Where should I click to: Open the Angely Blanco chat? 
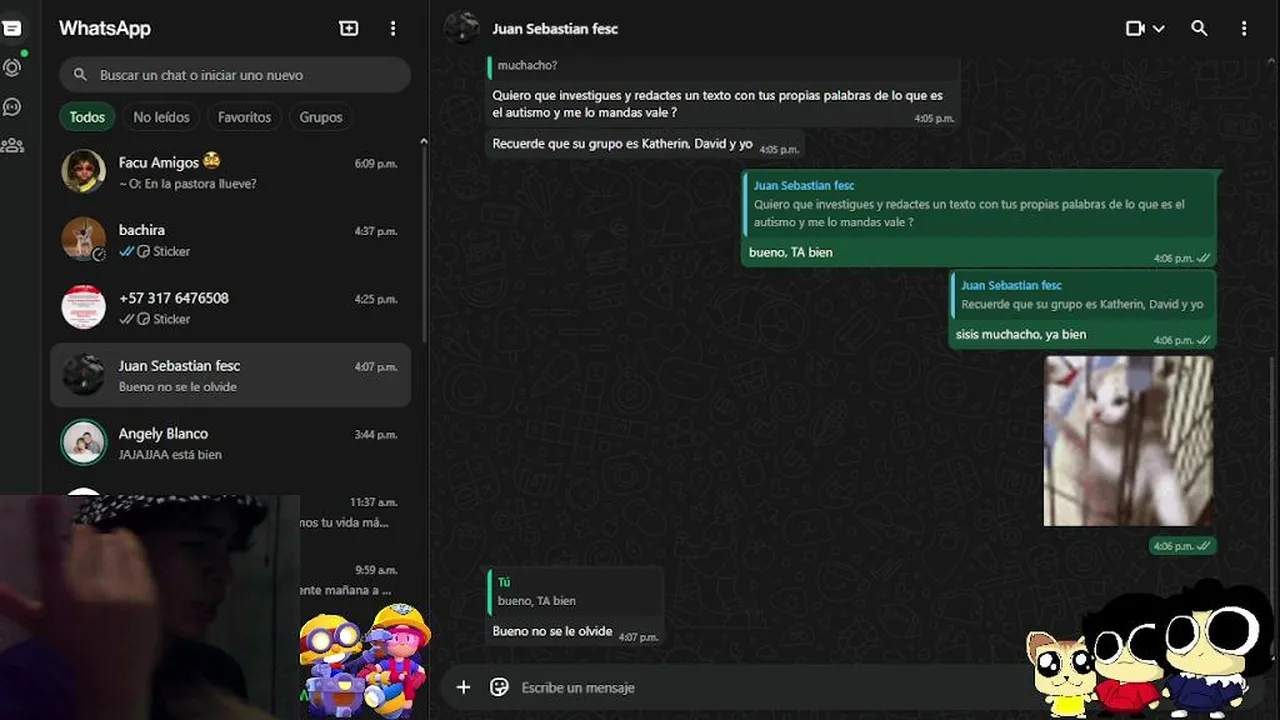(x=230, y=443)
